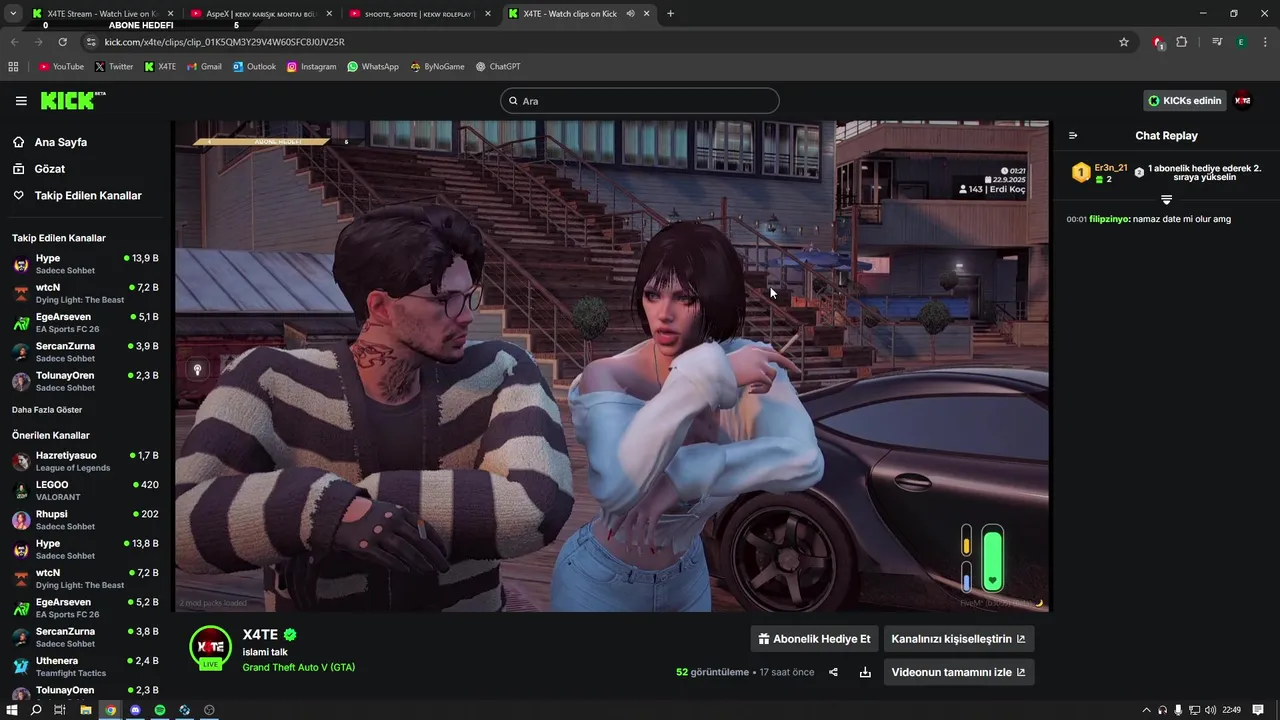Click the address bar URL
This screenshot has width=1280, height=720.
pyautogui.click(x=224, y=42)
